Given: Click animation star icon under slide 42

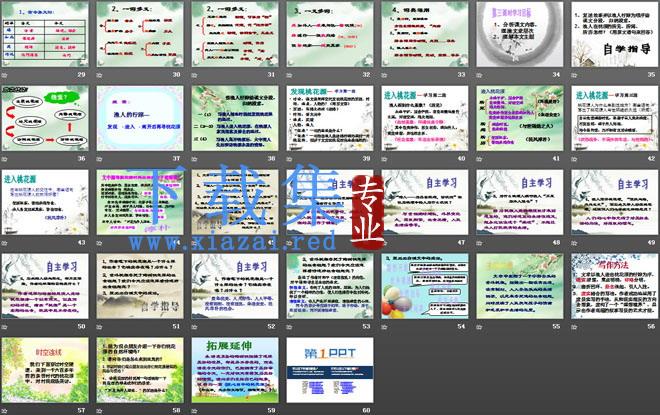Looking at the screenshot, I should coord(574,159).
